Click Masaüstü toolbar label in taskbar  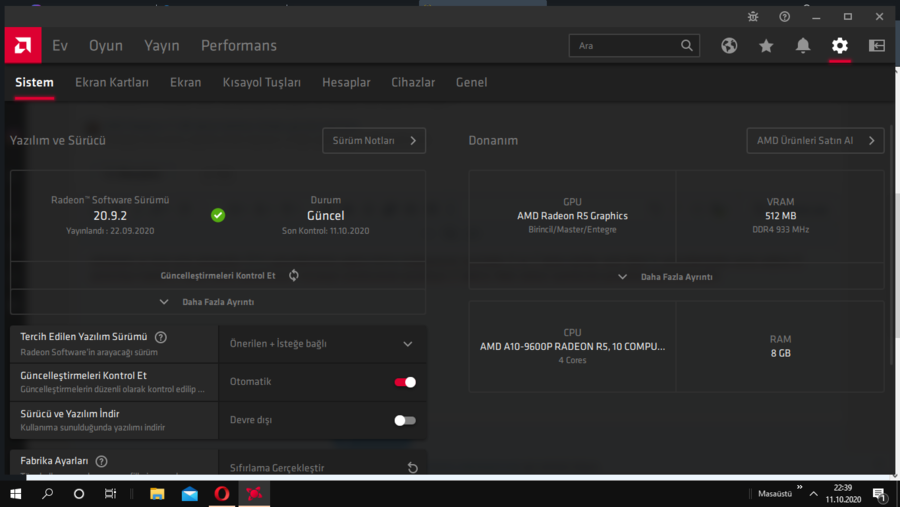pos(774,494)
